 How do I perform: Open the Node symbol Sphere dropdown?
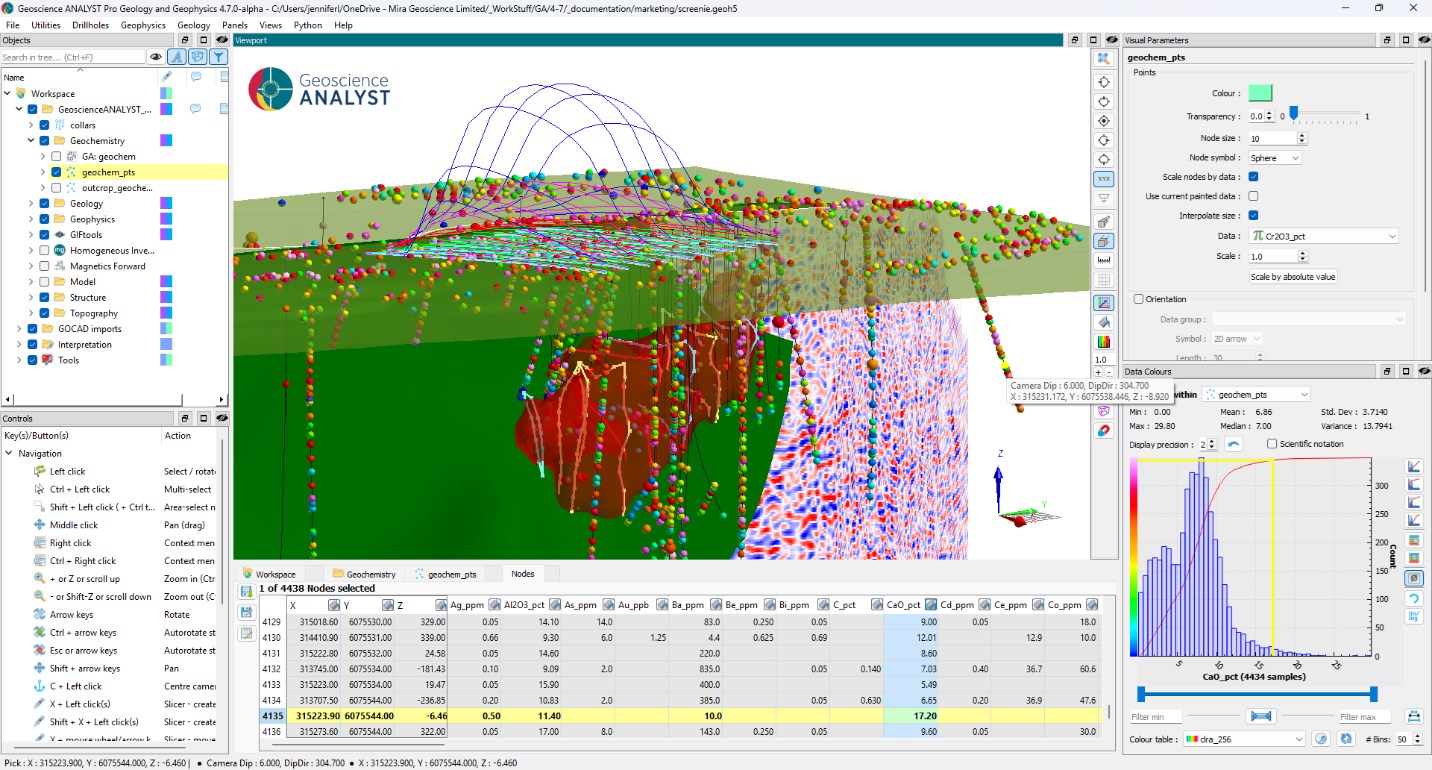1274,158
